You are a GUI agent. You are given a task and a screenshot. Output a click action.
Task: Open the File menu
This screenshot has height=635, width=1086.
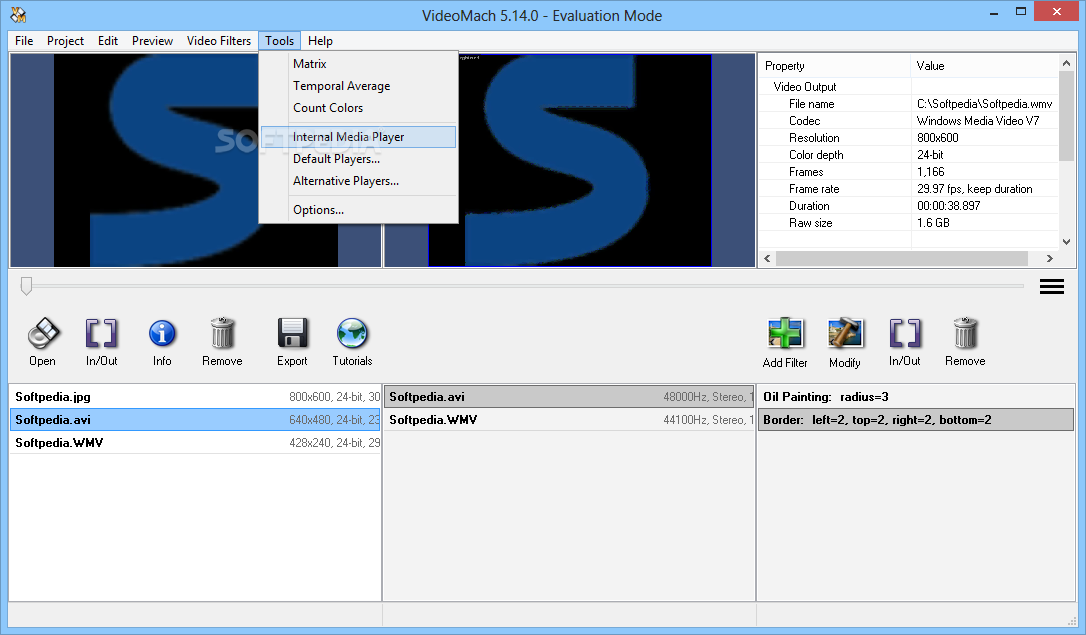24,41
